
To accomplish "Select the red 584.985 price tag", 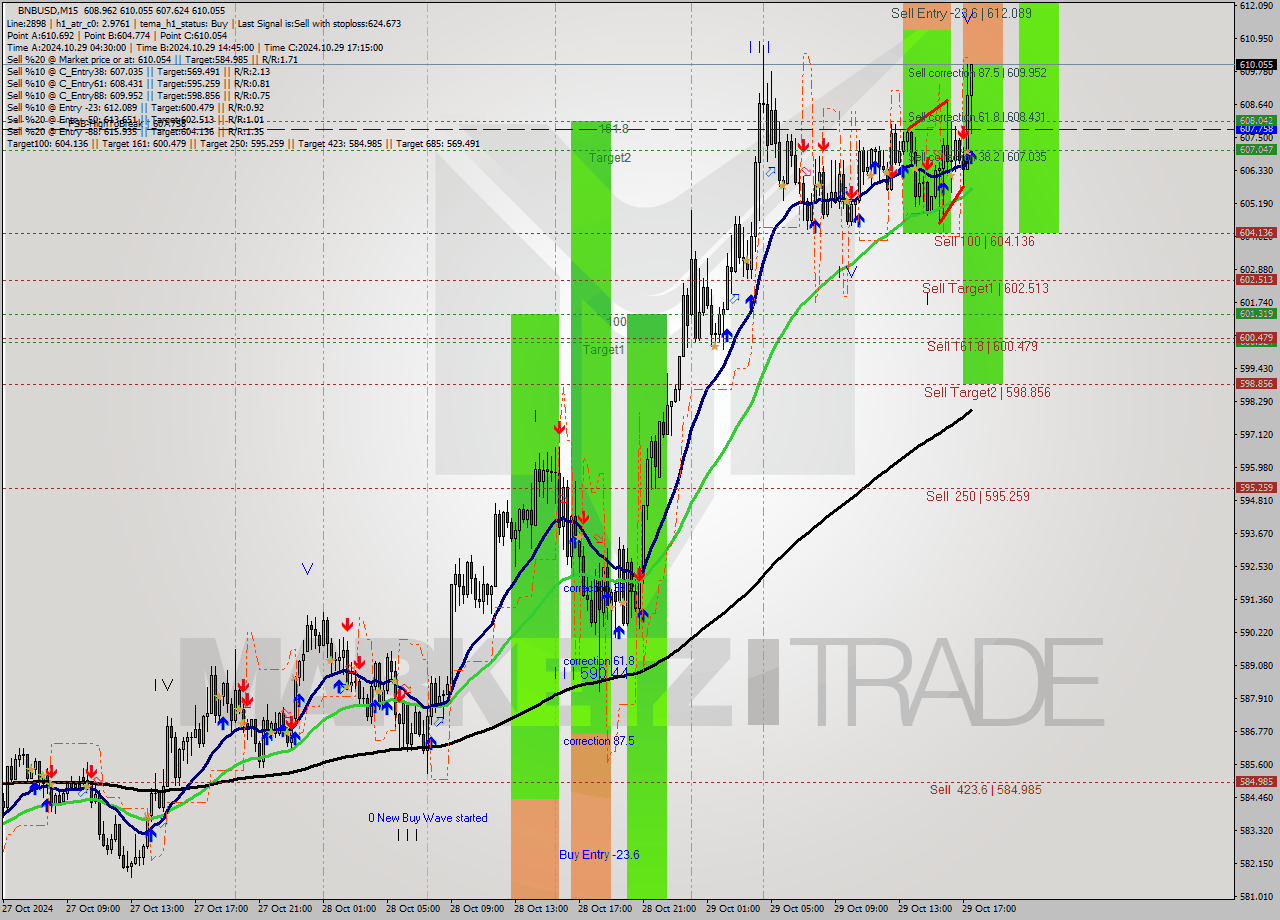I will [x=1256, y=782].
